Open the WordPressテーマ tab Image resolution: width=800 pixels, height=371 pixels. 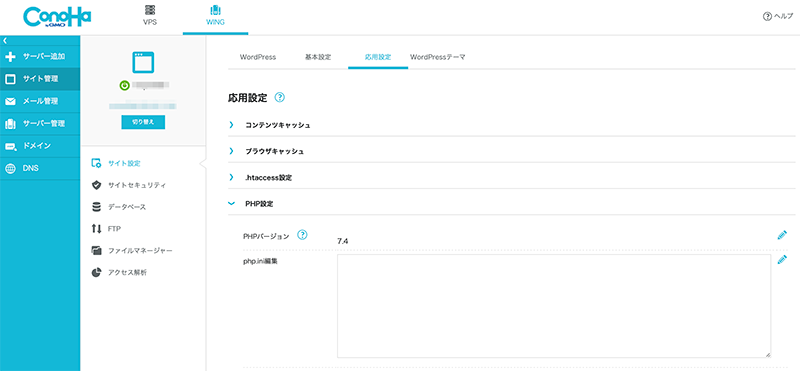(x=438, y=57)
